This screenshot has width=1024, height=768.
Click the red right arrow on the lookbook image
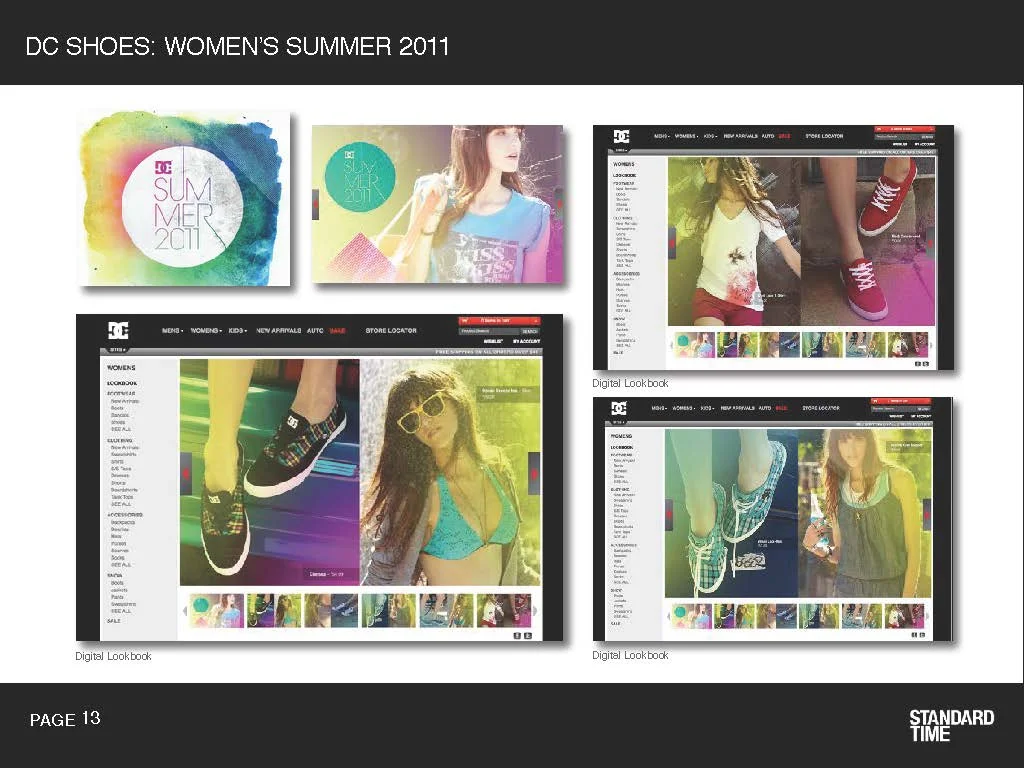point(536,473)
